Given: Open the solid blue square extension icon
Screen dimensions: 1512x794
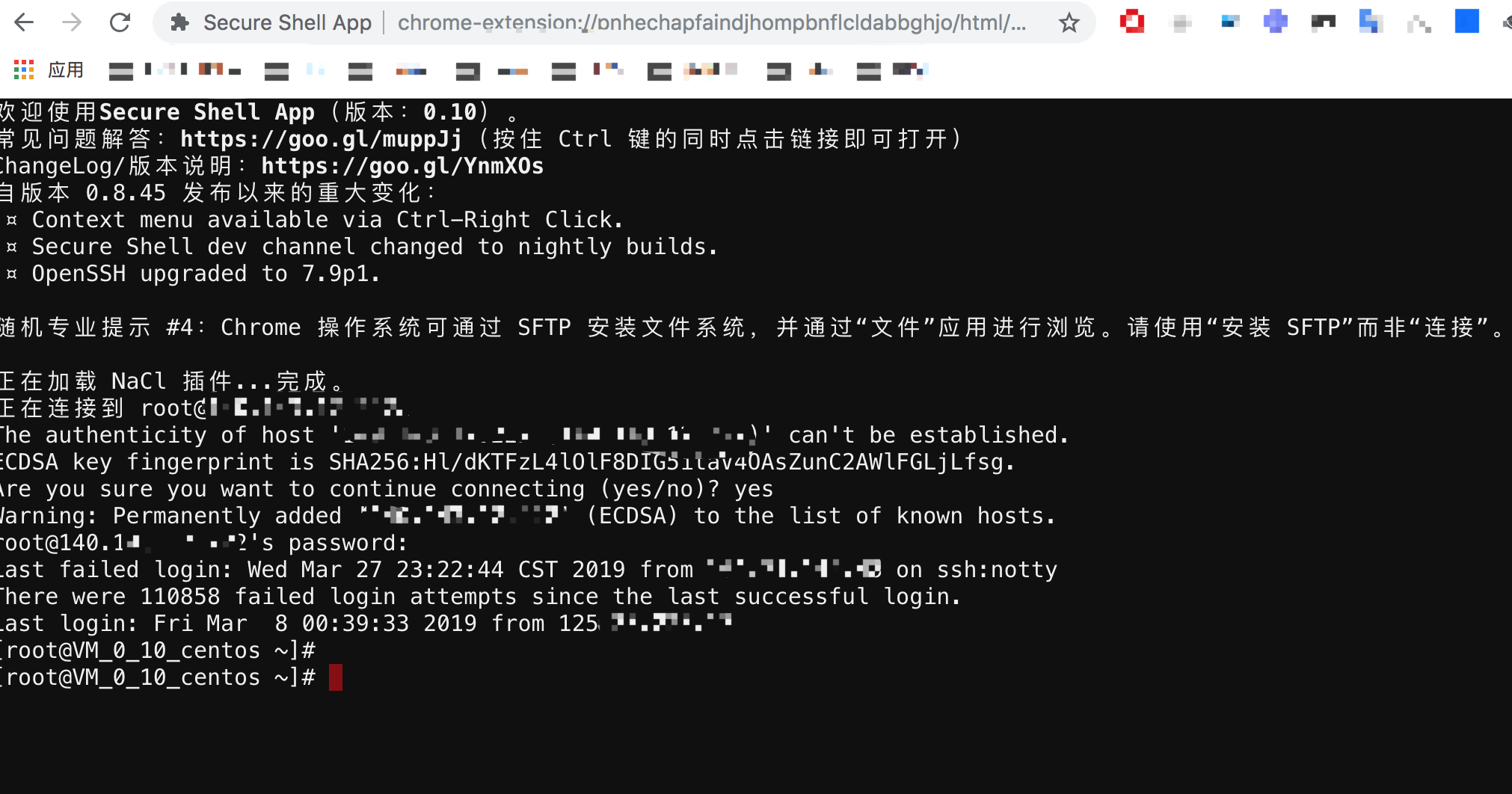Looking at the screenshot, I should pyautogui.click(x=1467, y=21).
